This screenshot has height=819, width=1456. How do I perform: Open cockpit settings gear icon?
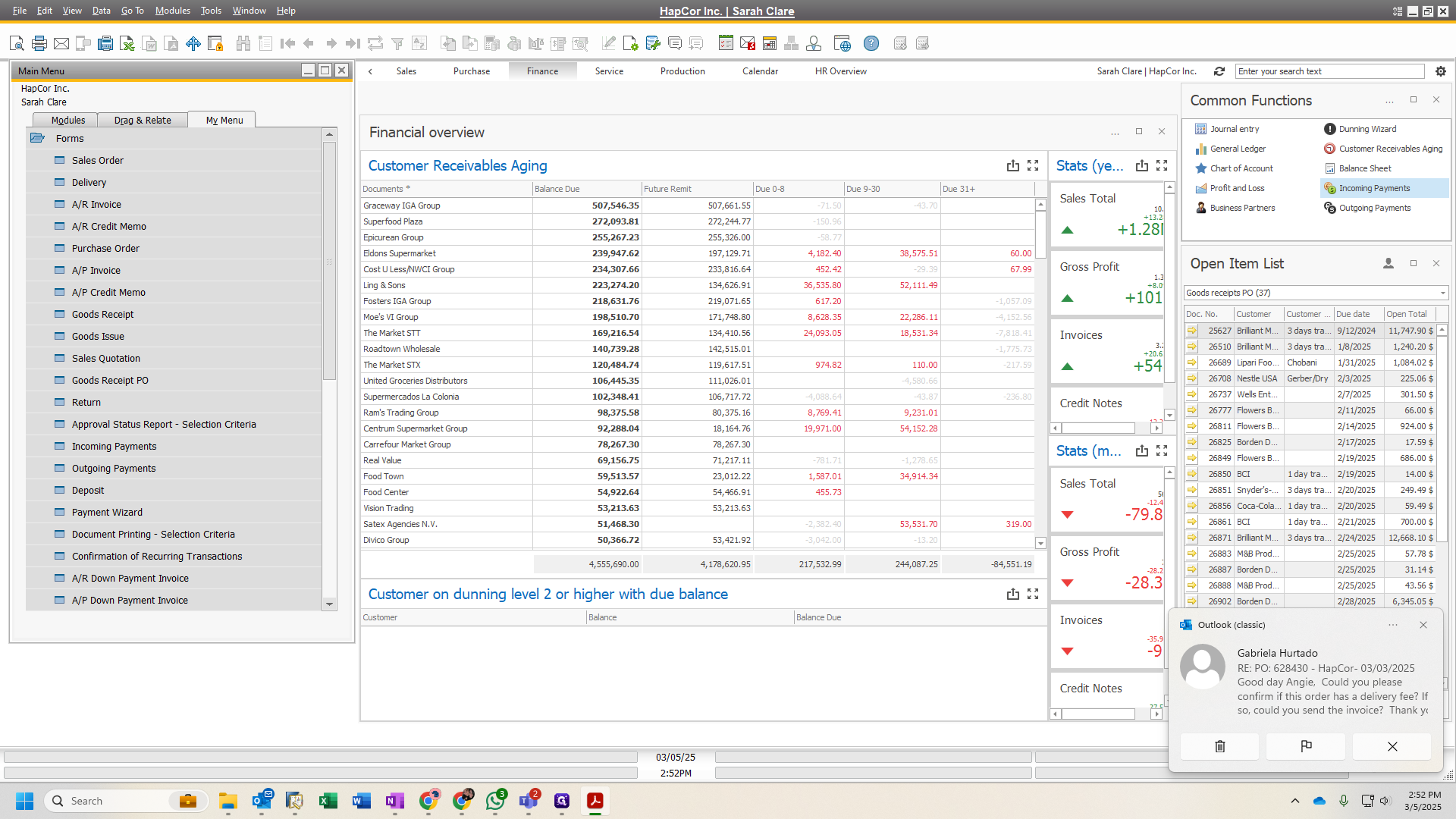1441,71
